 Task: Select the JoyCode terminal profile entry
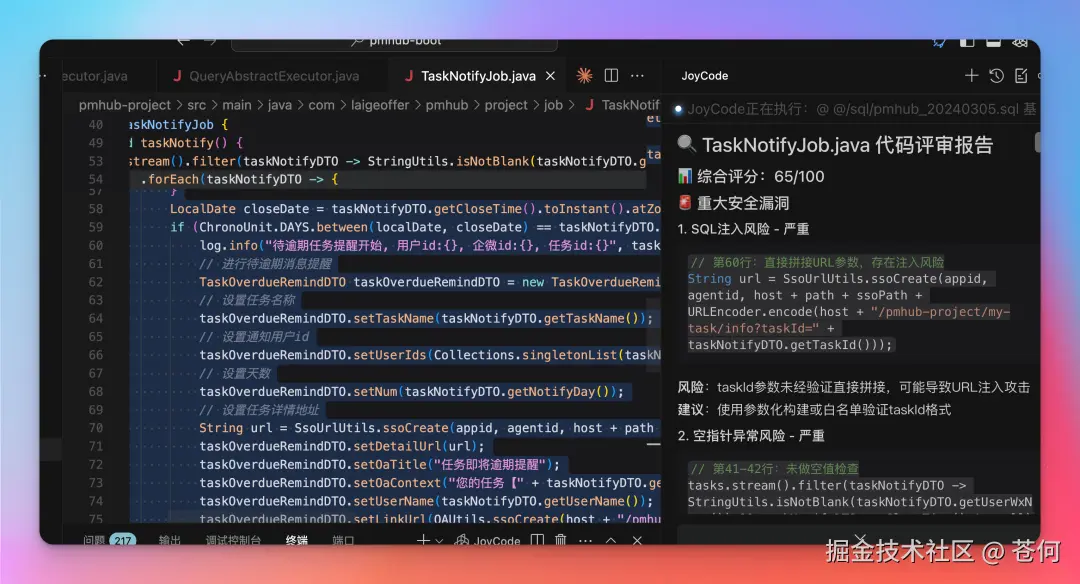tap(488, 541)
